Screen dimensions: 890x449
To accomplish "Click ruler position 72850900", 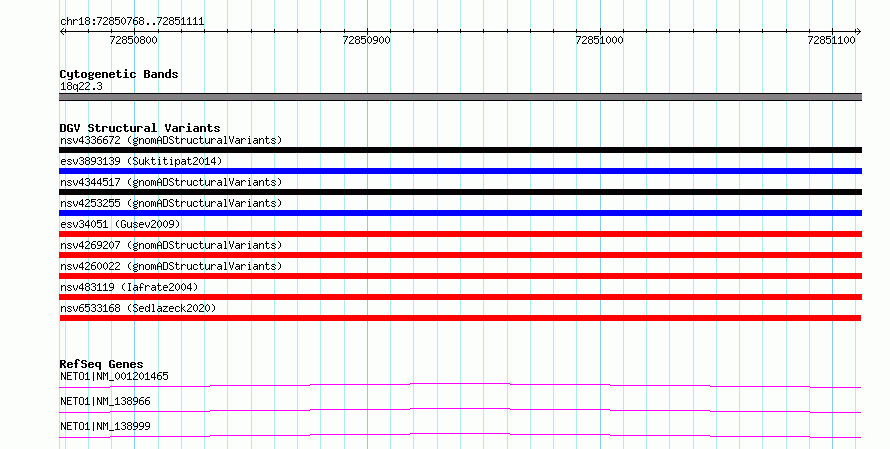I will (367, 40).
